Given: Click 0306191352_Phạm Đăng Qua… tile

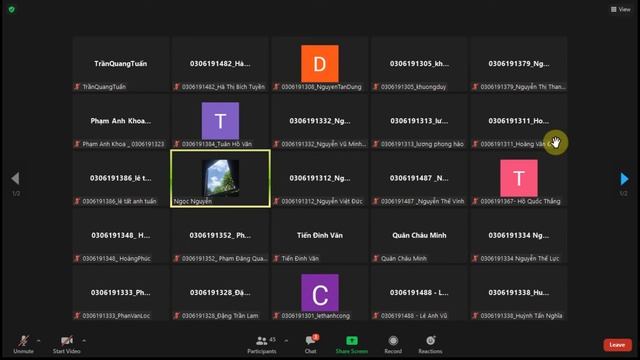Looking at the screenshot, I should pos(220,236).
